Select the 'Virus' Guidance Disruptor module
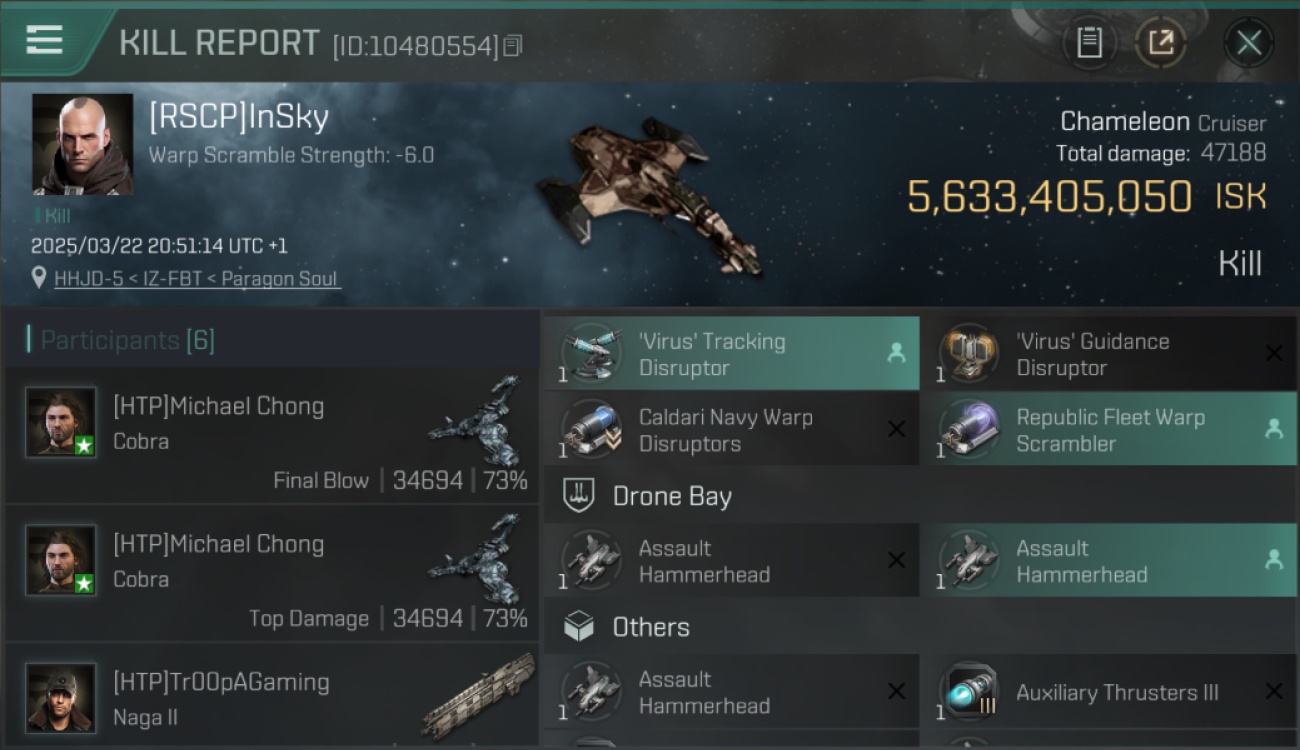This screenshot has height=750, width=1300. click(x=1109, y=354)
